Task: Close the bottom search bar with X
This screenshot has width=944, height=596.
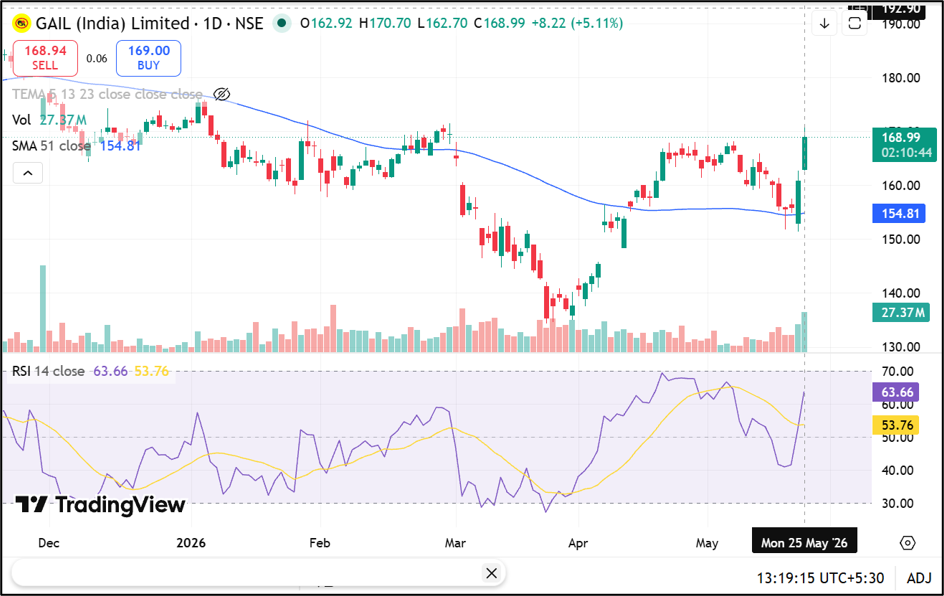Action: tap(491, 573)
